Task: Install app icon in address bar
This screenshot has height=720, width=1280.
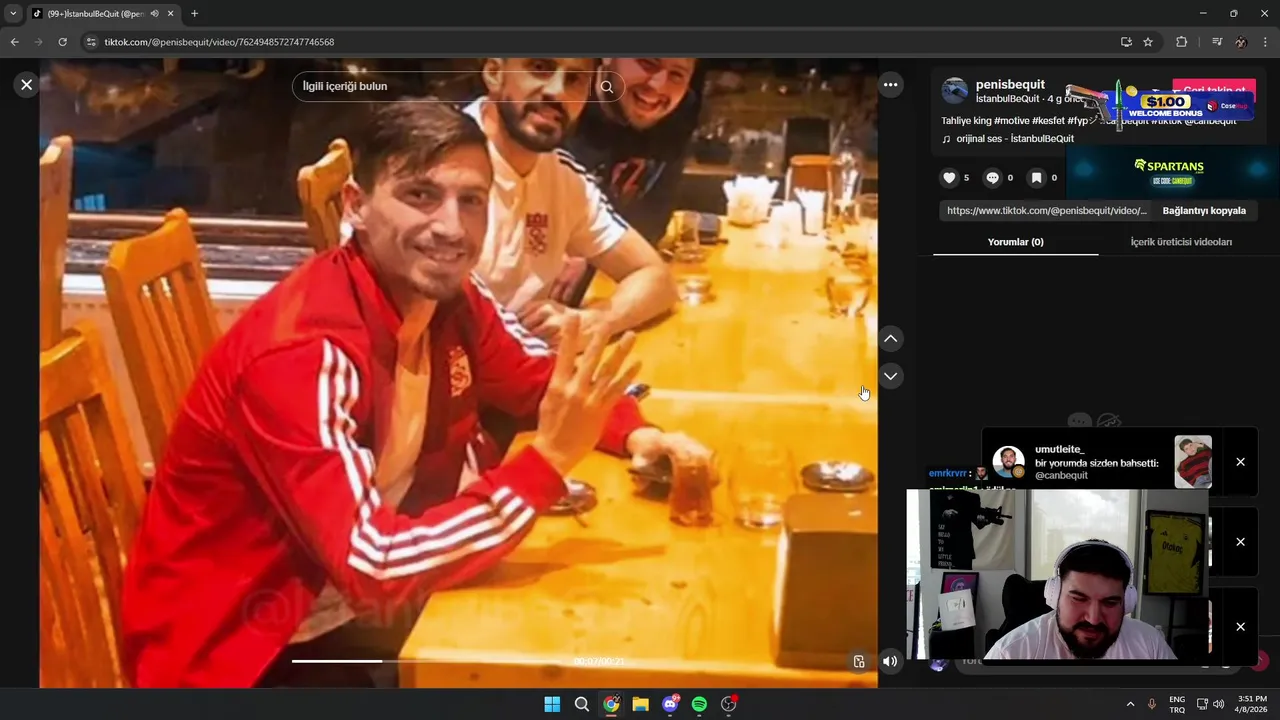Action: coord(1126,42)
